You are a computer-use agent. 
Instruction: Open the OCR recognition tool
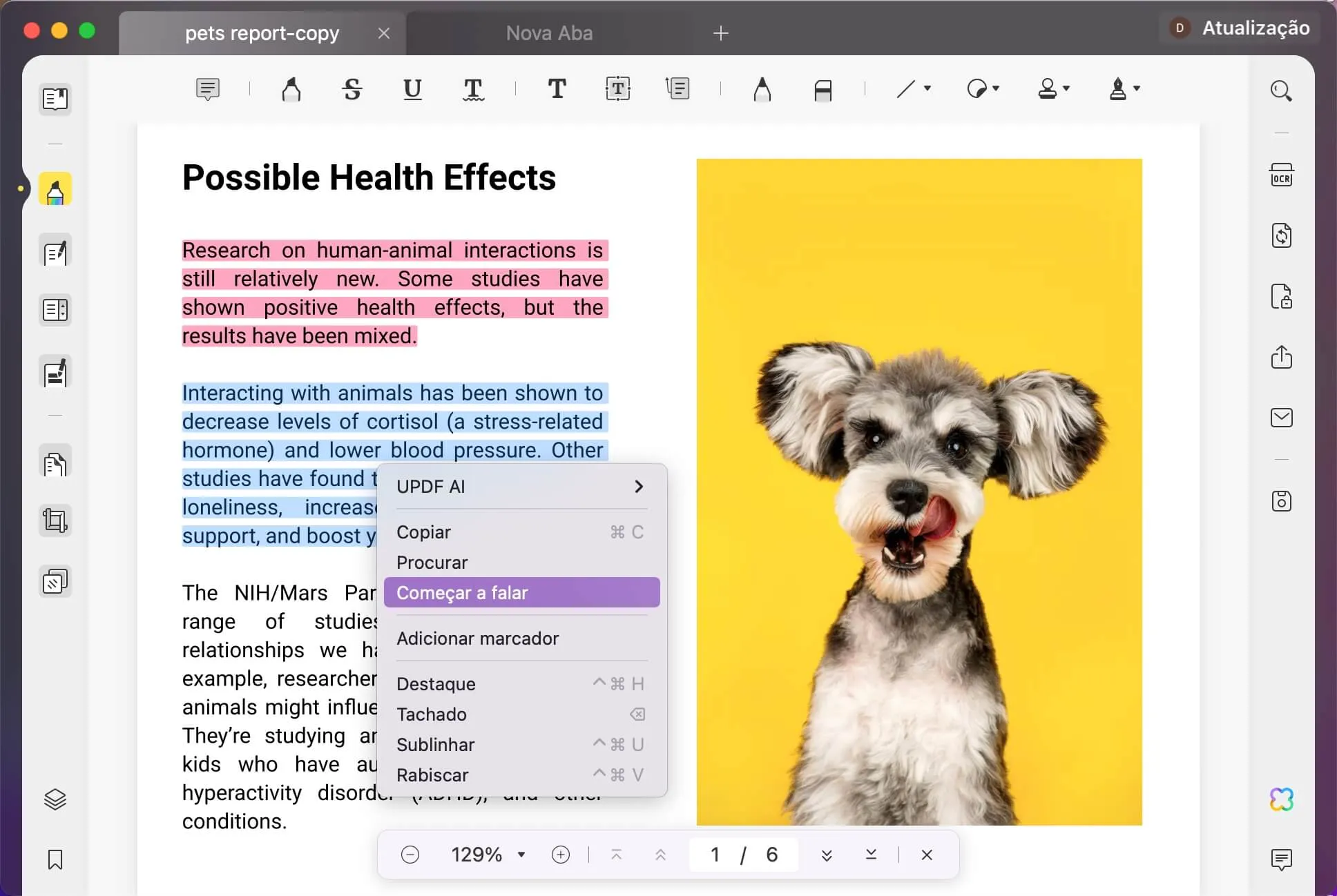[x=1282, y=175]
